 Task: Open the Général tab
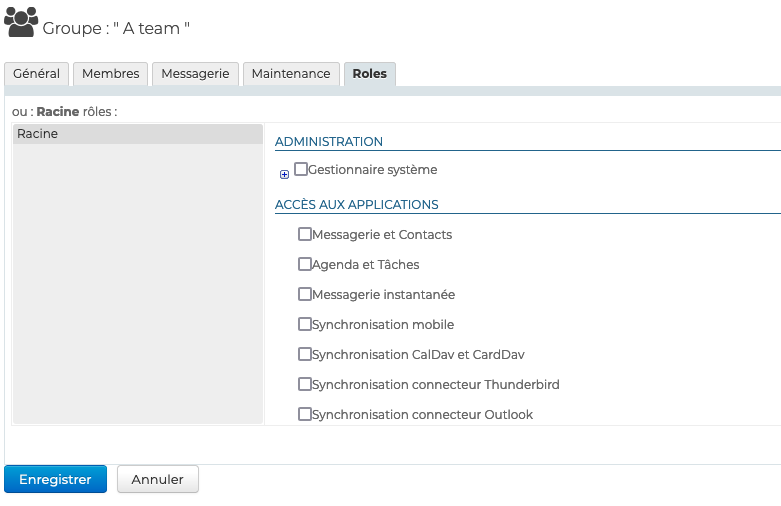click(x=36, y=74)
